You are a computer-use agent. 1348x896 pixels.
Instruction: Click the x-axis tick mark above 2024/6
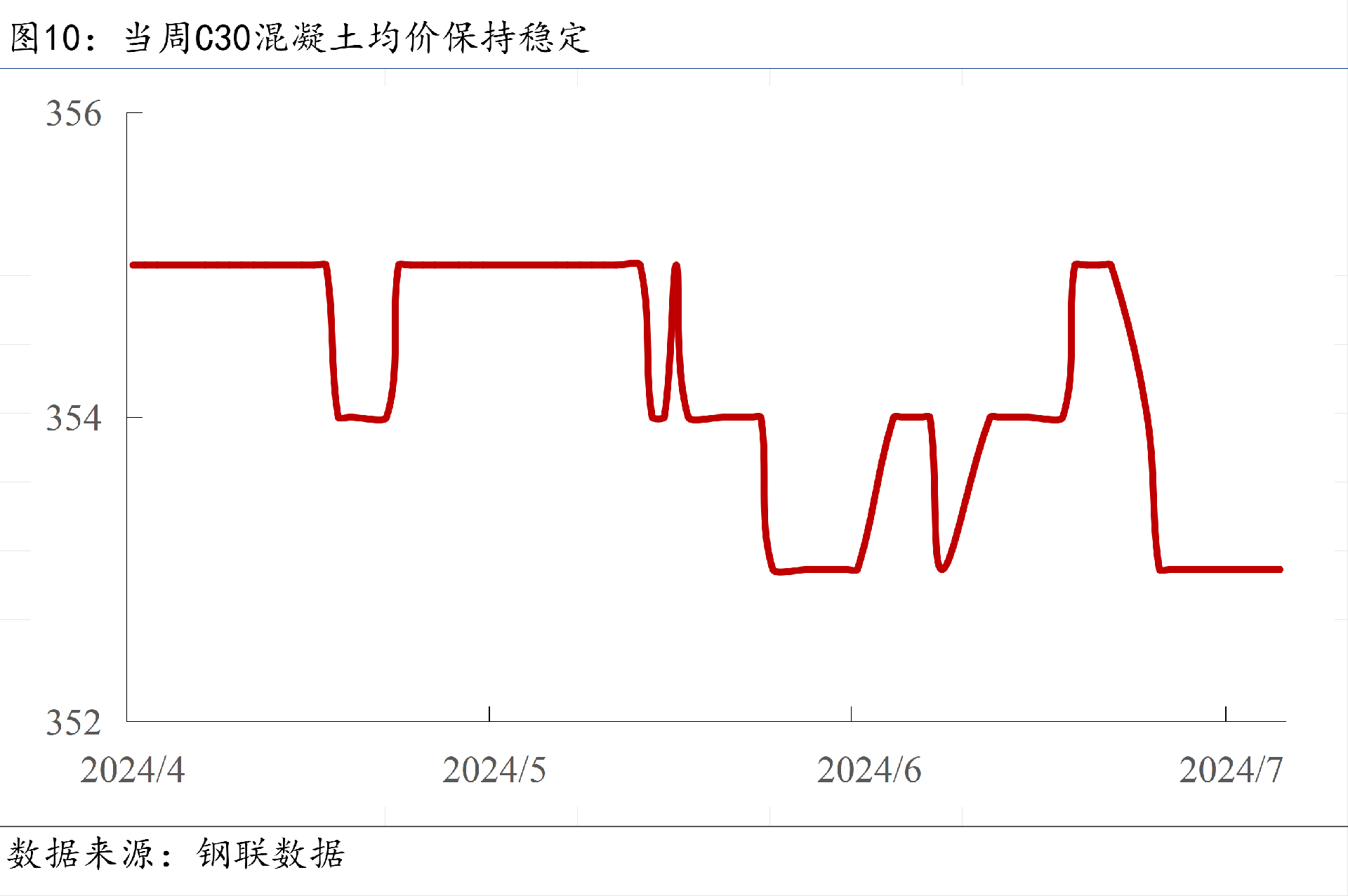pos(851,714)
